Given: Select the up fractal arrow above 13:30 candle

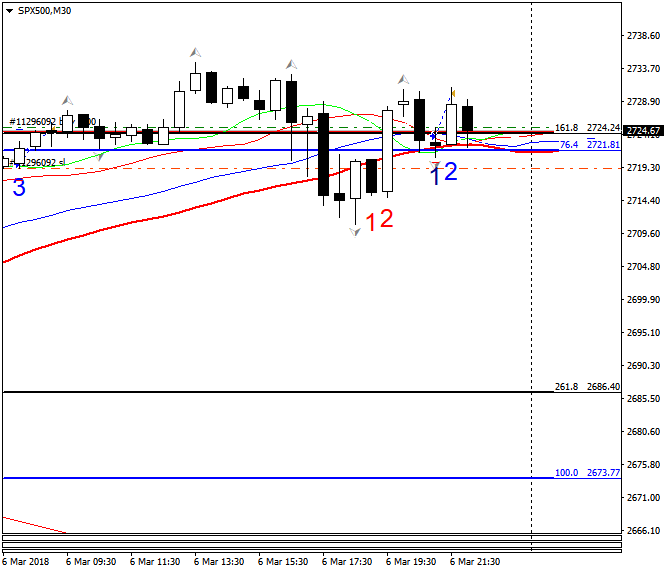Looking at the screenshot, I should pyautogui.click(x=195, y=53).
